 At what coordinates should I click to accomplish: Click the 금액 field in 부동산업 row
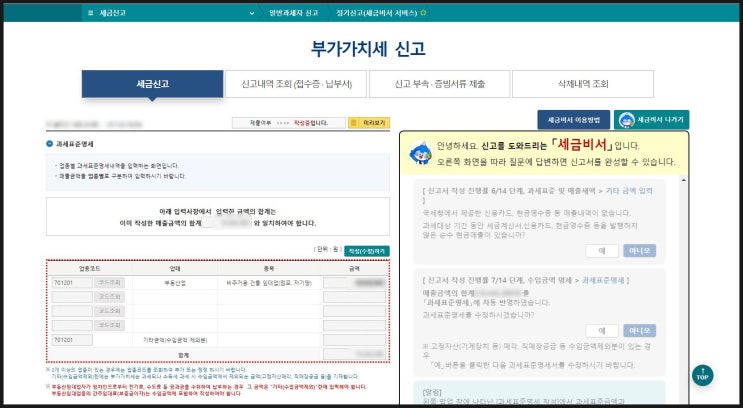(354, 283)
